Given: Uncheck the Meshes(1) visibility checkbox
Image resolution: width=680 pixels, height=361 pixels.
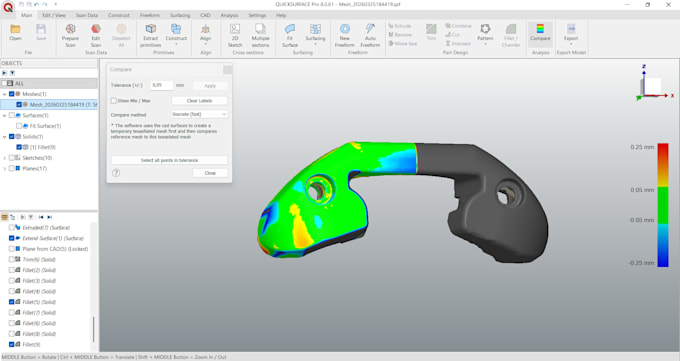Looking at the screenshot, I should 12,94.
